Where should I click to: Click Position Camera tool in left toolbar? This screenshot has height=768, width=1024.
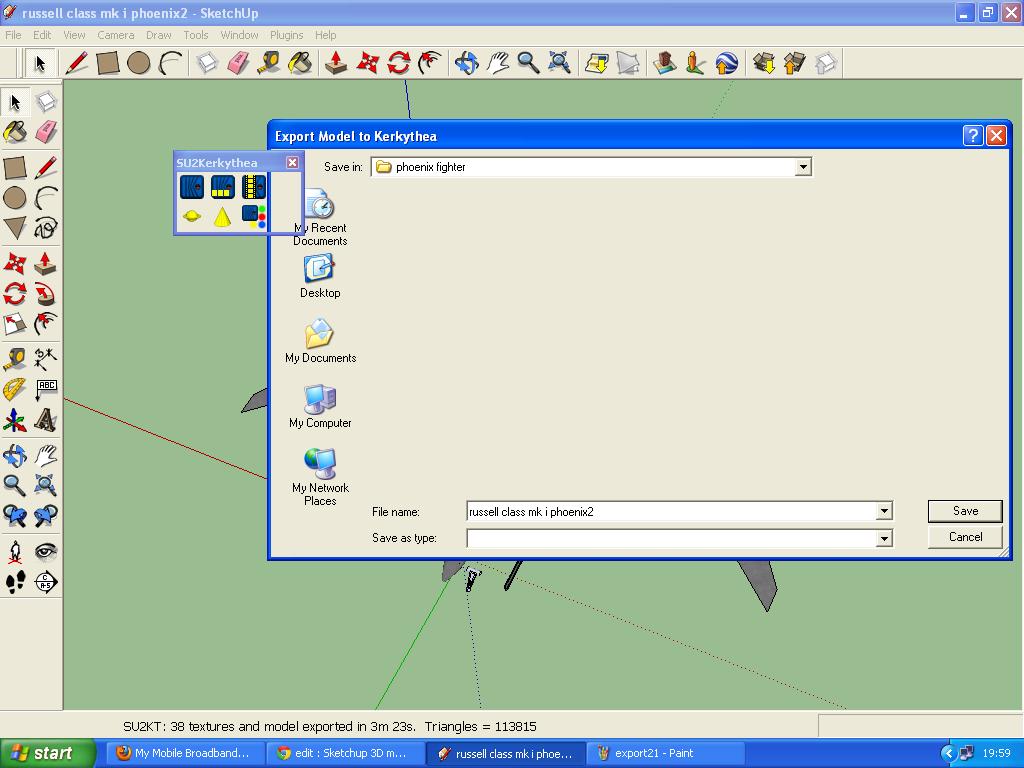pyautogui.click(x=15, y=552)
